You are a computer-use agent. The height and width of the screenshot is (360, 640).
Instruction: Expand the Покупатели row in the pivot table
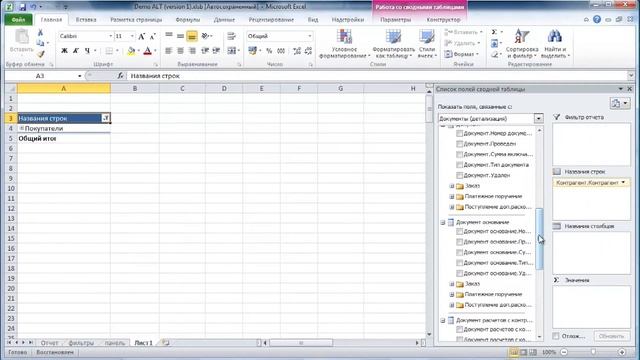pos(22,128)
